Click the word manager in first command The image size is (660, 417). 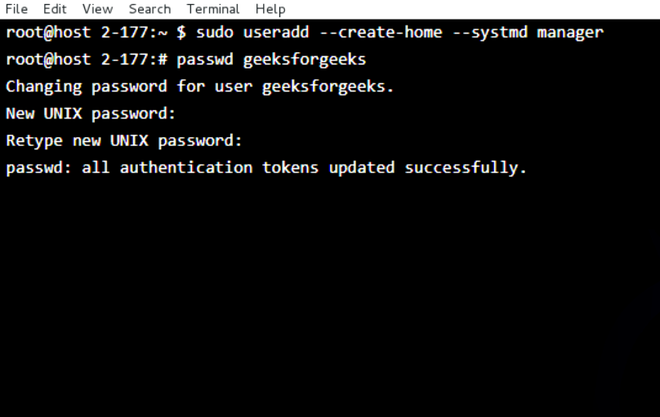[569, 33]
